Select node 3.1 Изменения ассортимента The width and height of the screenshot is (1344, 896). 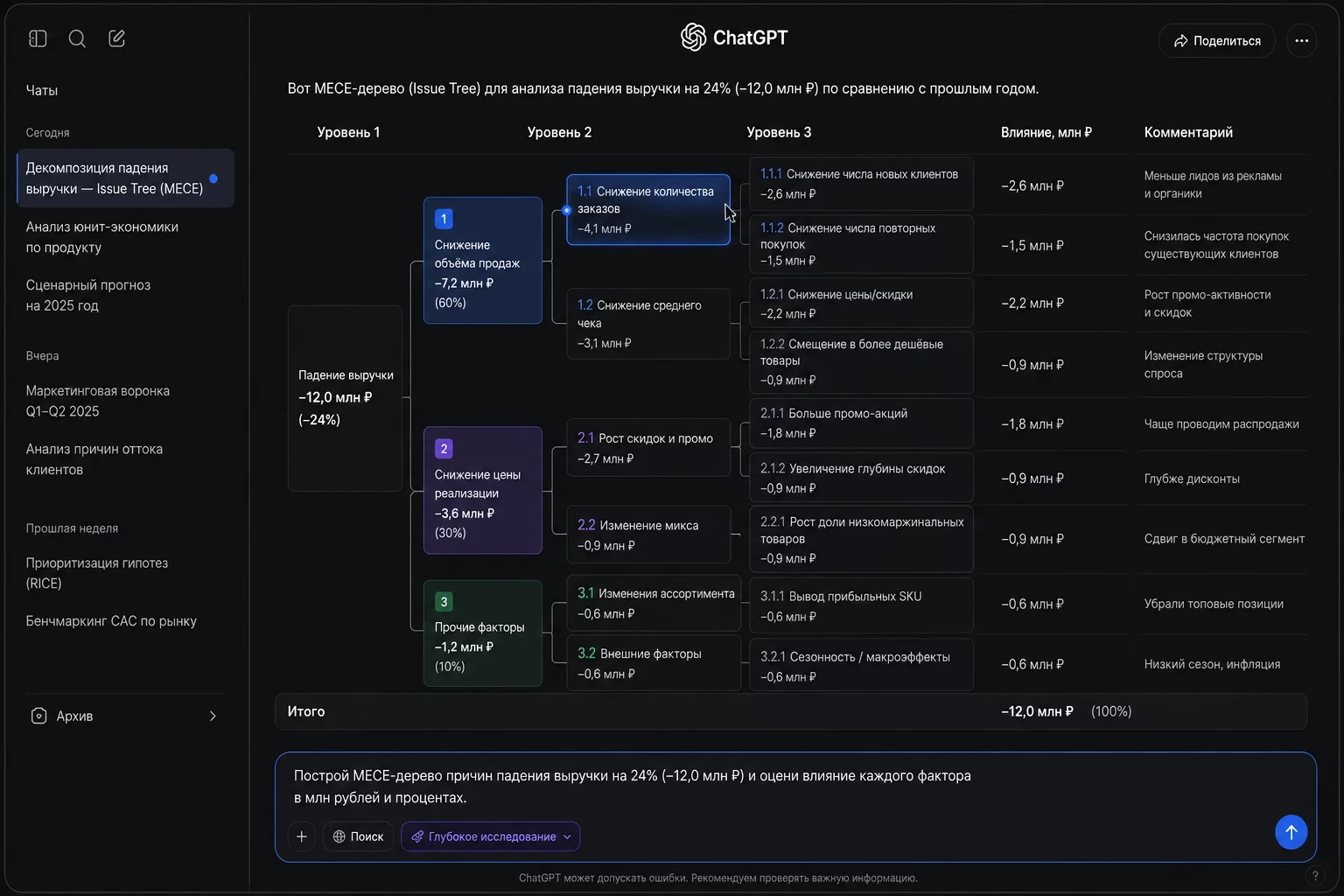click(x=654, y=603)
